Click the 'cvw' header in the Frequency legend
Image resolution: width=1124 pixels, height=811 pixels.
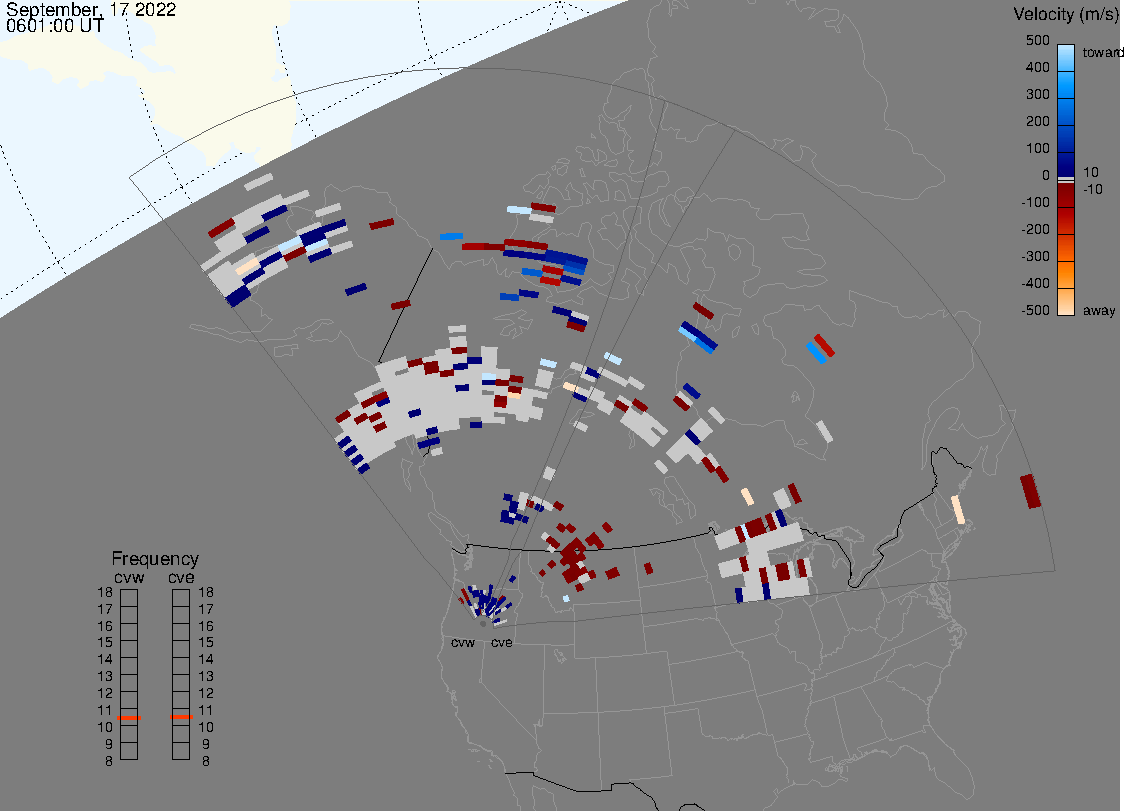point(129,577)
